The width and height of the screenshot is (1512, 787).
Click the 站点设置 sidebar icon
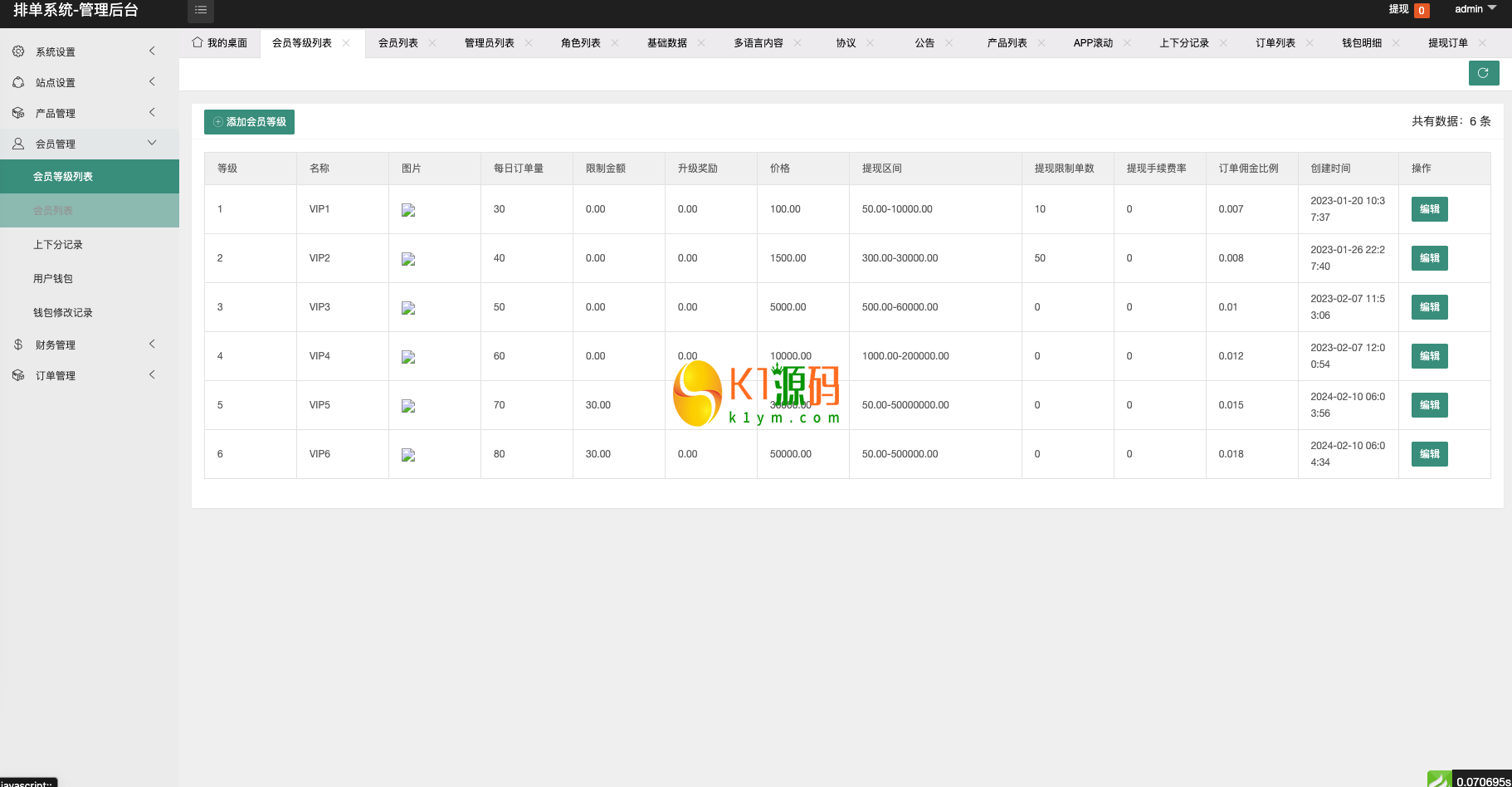point(18,82)
